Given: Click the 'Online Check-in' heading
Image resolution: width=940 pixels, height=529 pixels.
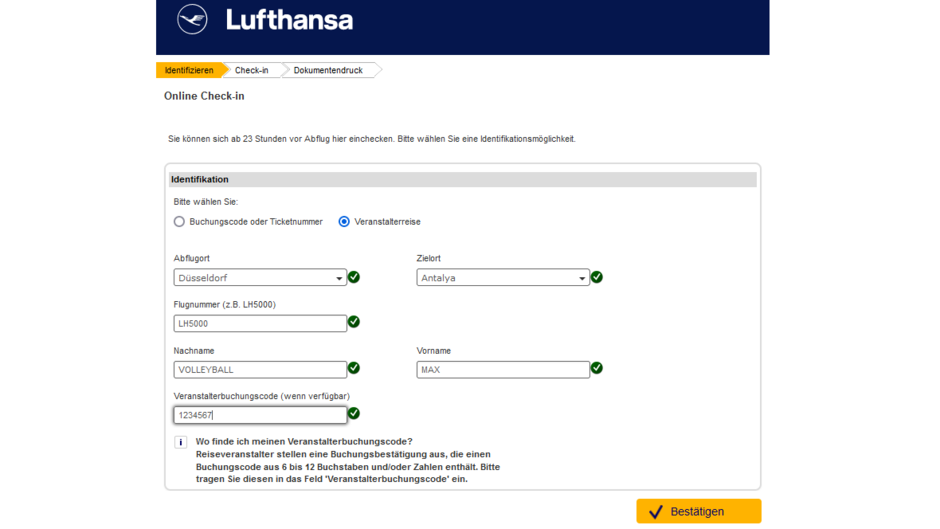Looking at the screenshot, I should (204, 96).
